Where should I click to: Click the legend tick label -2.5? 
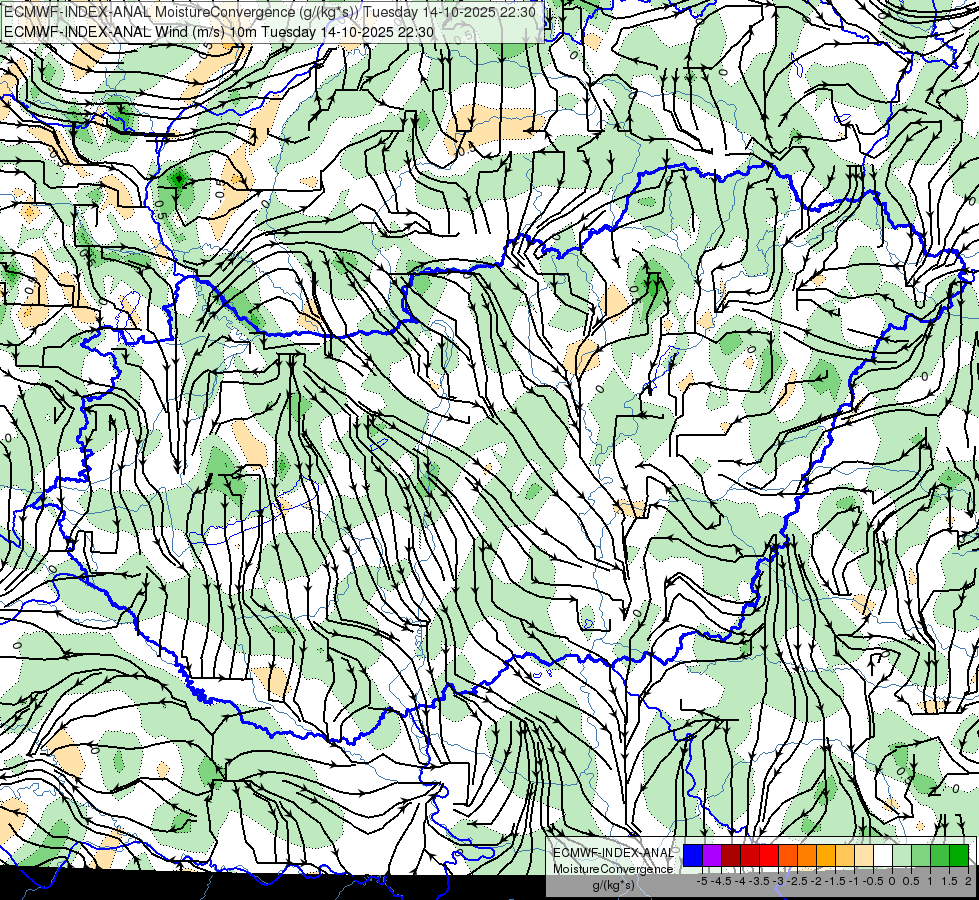pyautogui.click(x=797, y=881)
